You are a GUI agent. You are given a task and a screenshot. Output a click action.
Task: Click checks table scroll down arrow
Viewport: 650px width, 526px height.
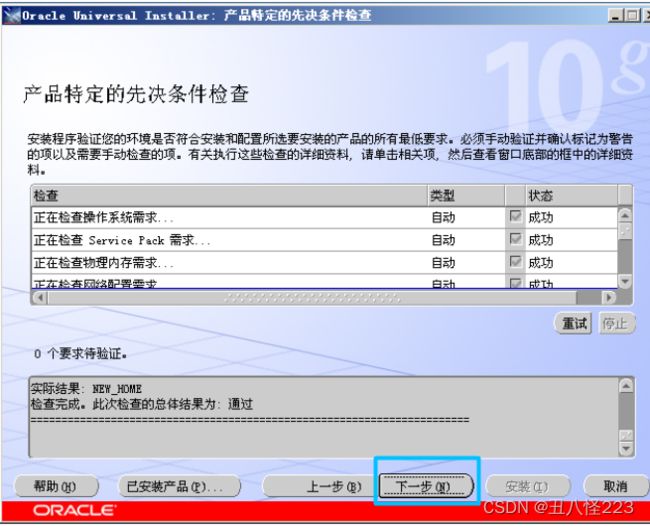(x=625, y=281)
